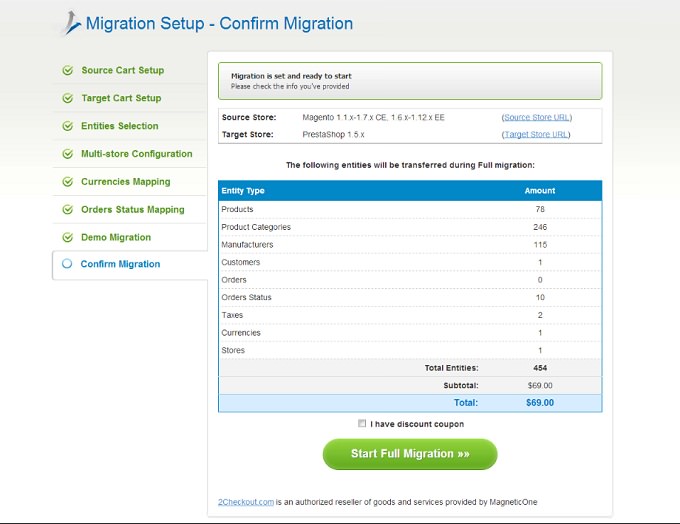Go to the Target Cart Setup step
The width and height of the screenshot is (680, 524).
click(x=121, y=98)
